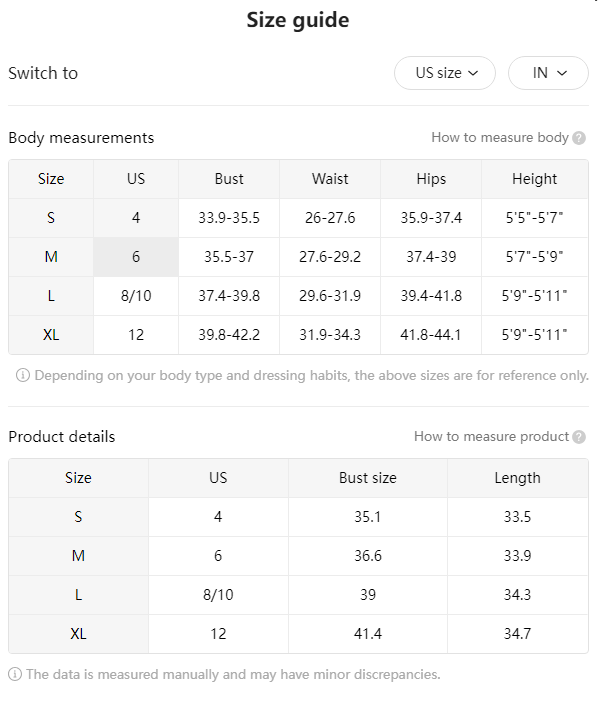Click the Height column header
Screen dimensions: 599x701
(x=535, y=179)
